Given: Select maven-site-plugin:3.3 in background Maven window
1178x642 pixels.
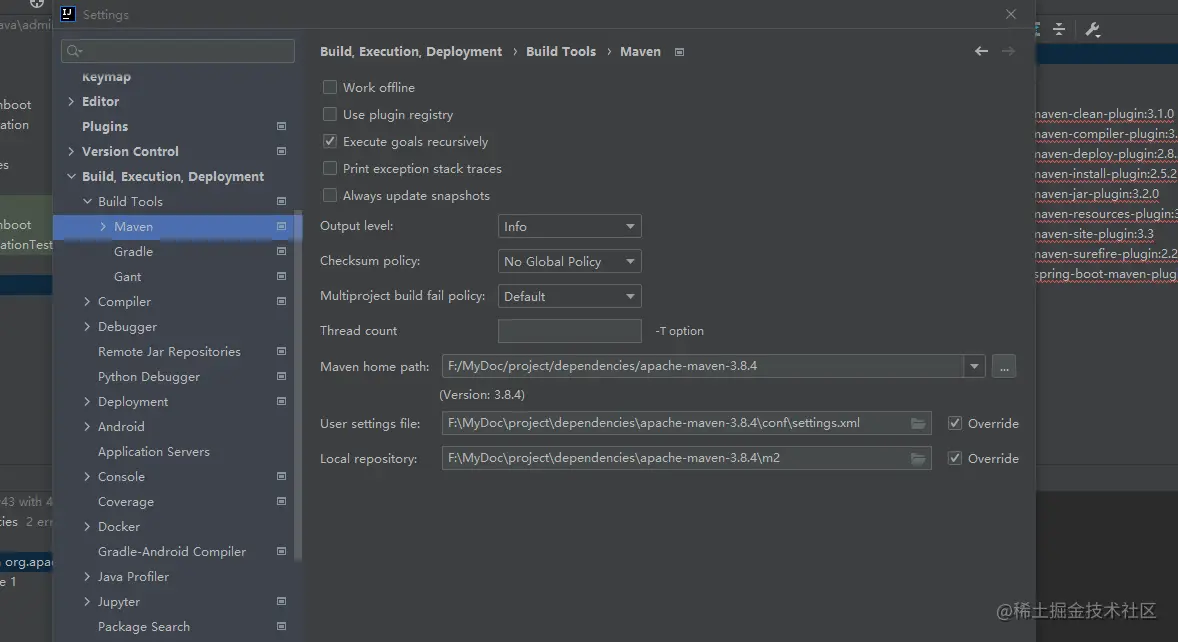Looking at the screenshot, I should [x=1094, y=234].
